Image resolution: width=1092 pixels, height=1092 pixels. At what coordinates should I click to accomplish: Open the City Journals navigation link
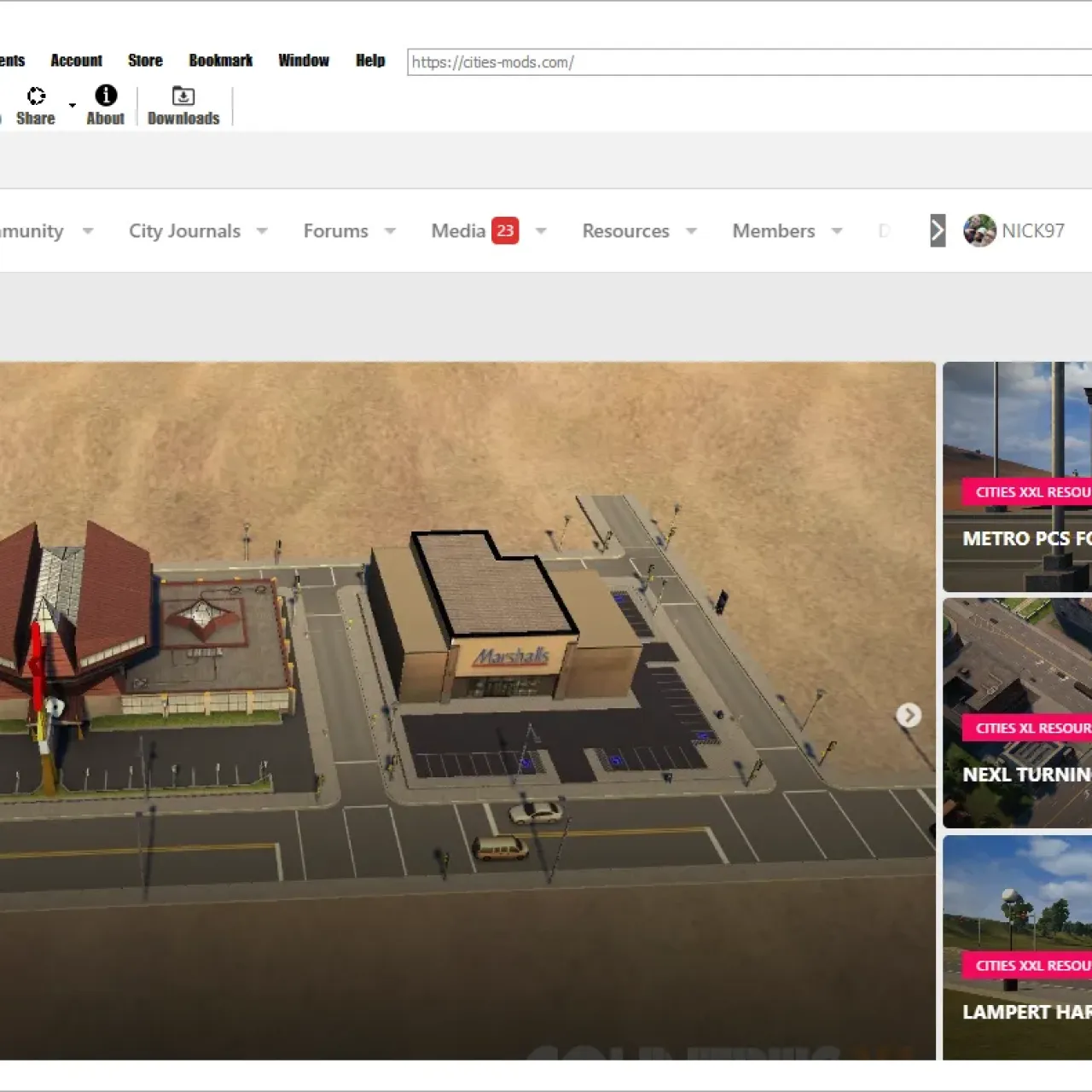tap(184, 231)
